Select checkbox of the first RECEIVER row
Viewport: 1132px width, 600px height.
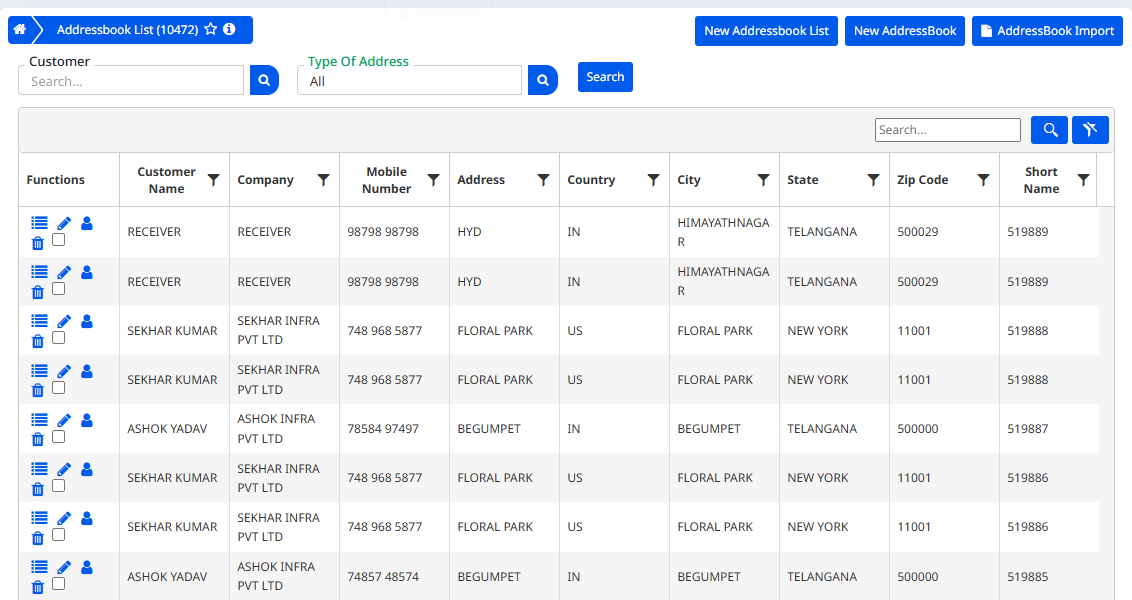59,240
